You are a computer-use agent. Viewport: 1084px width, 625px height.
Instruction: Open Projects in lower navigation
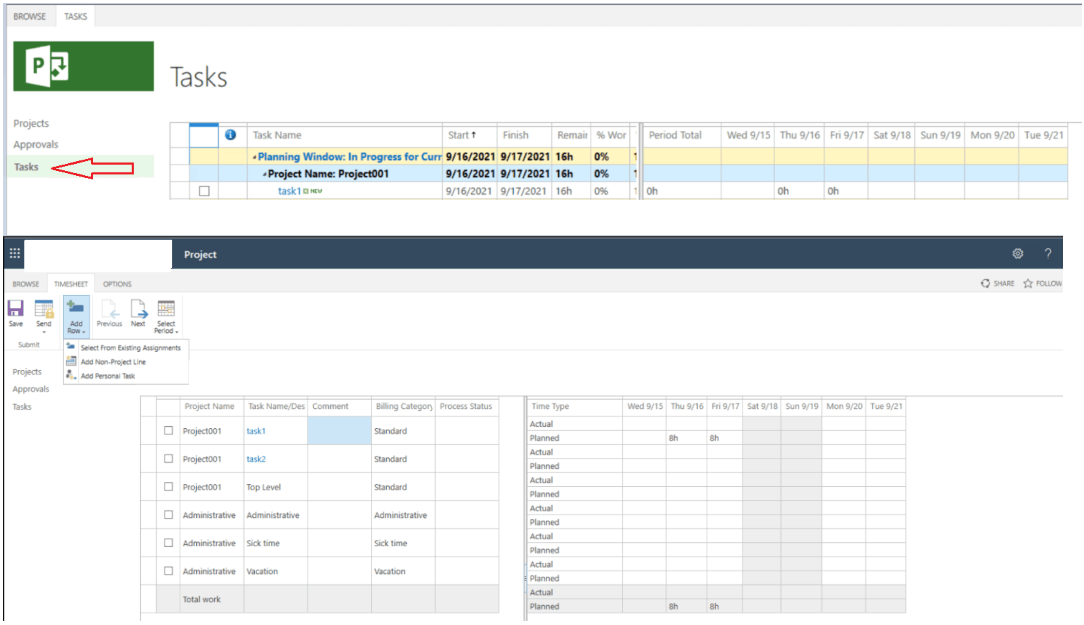(27, 371)
